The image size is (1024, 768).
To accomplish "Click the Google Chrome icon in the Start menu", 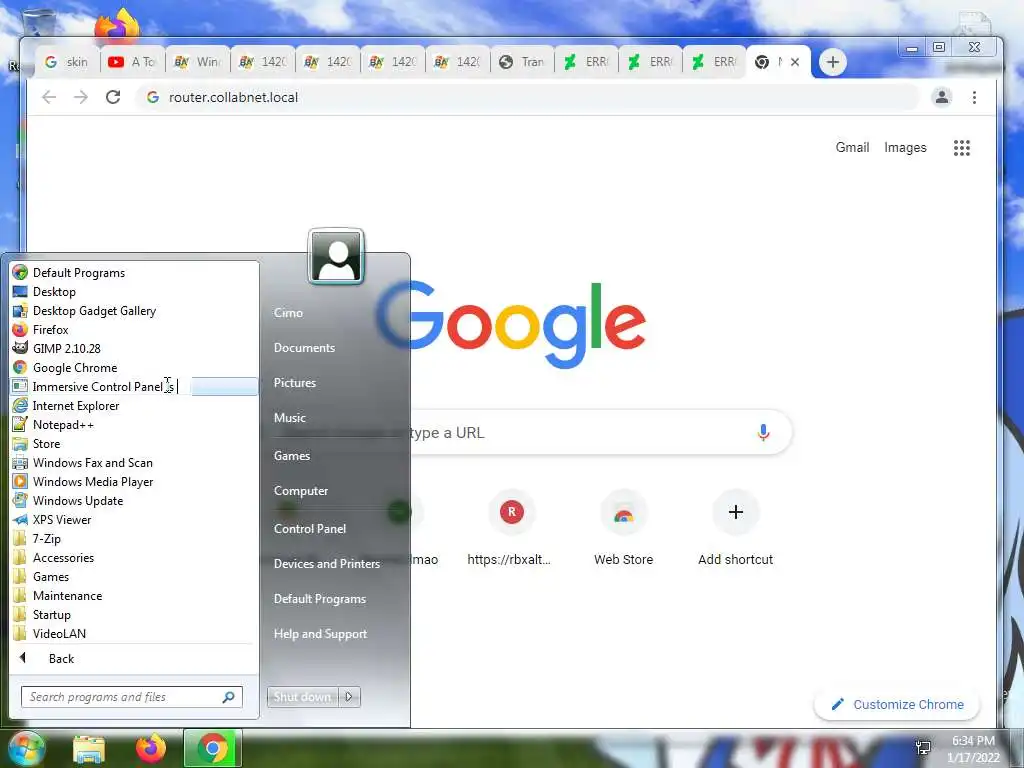I will pyautogui.click(x=20, y=367).
